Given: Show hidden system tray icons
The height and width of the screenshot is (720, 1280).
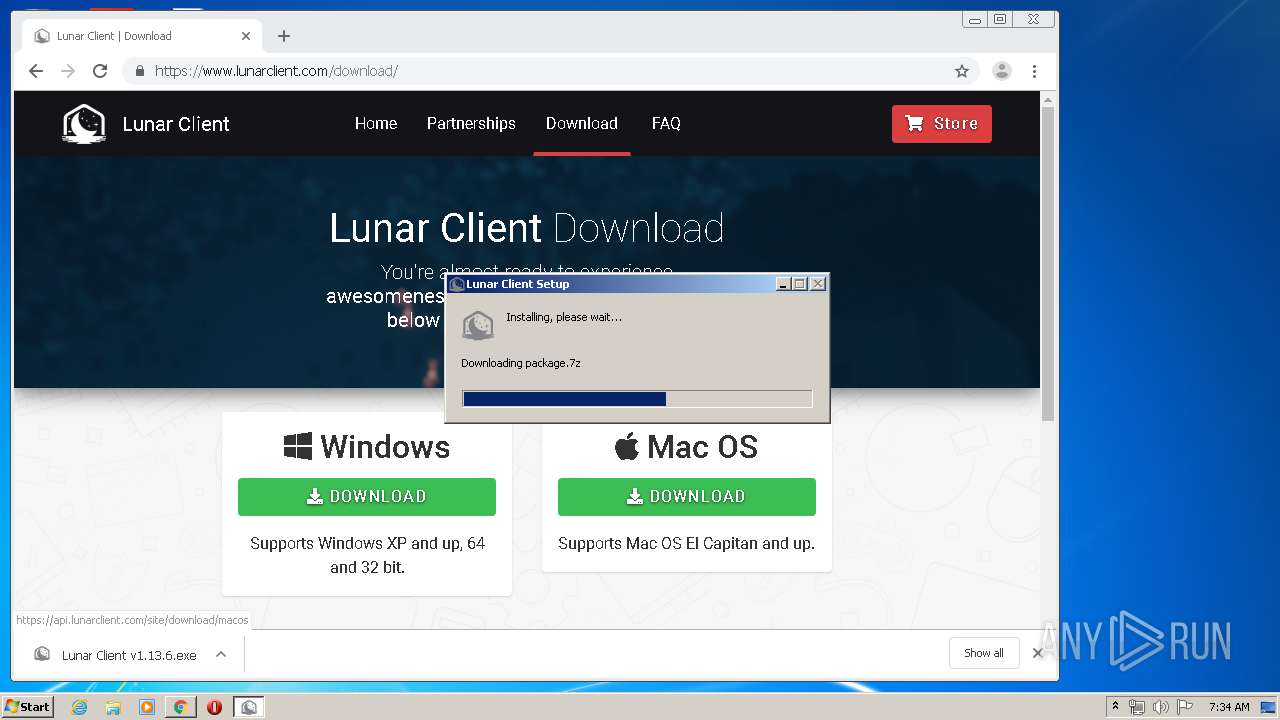Looking at the screenshot, I should tap(1115, 707).
